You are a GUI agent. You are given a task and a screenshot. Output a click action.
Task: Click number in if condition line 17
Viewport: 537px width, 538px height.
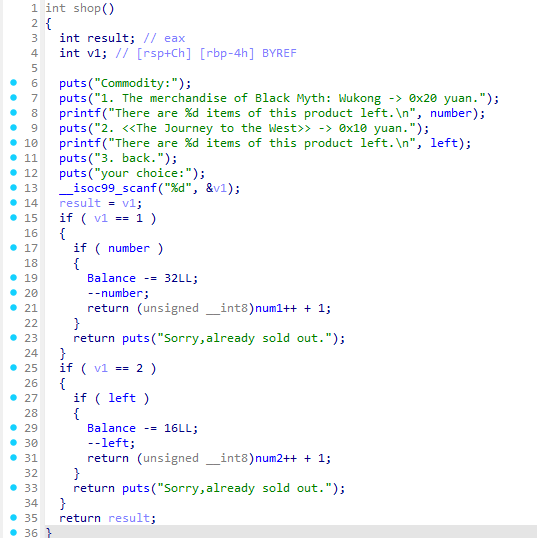pos(129,248)
